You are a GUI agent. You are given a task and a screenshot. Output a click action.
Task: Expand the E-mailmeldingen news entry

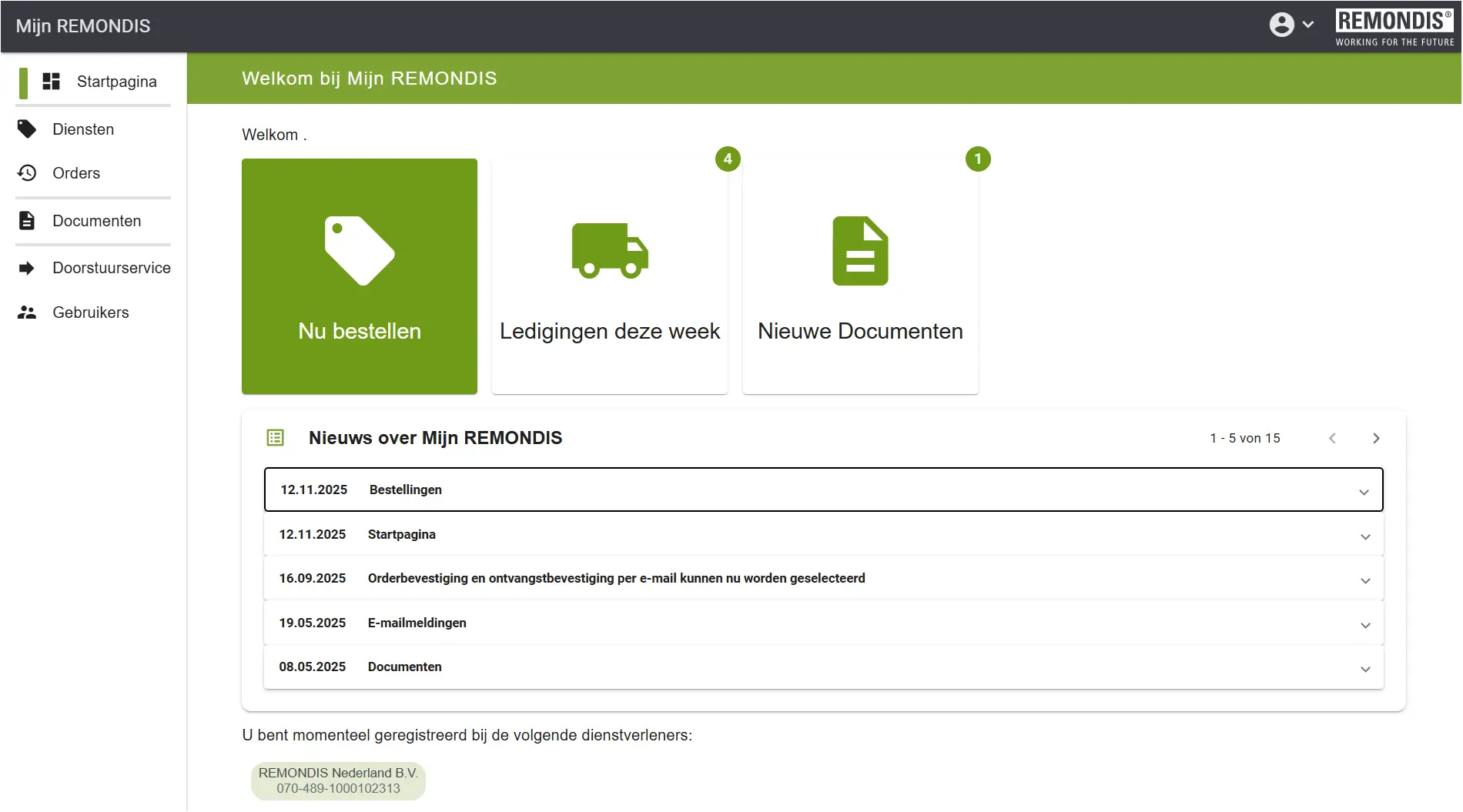[x=1364, y=625]
